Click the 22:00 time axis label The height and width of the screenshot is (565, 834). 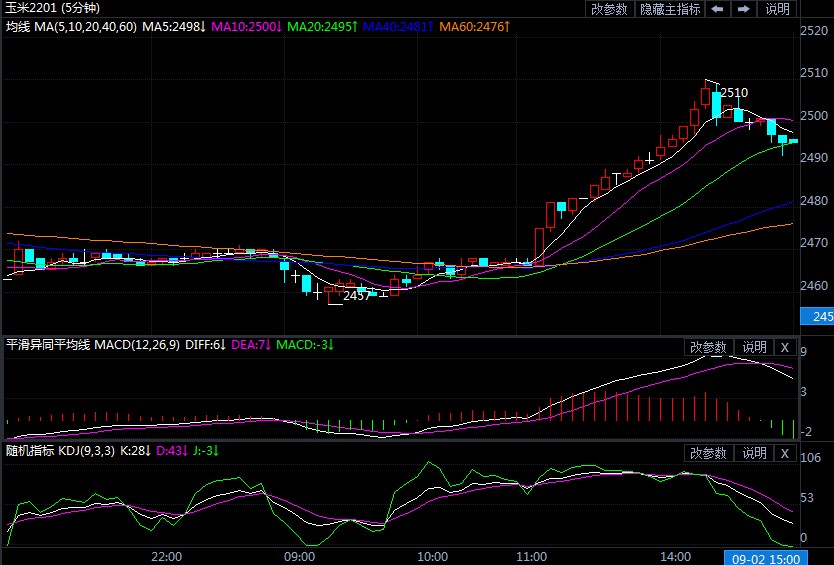[166, 557]
